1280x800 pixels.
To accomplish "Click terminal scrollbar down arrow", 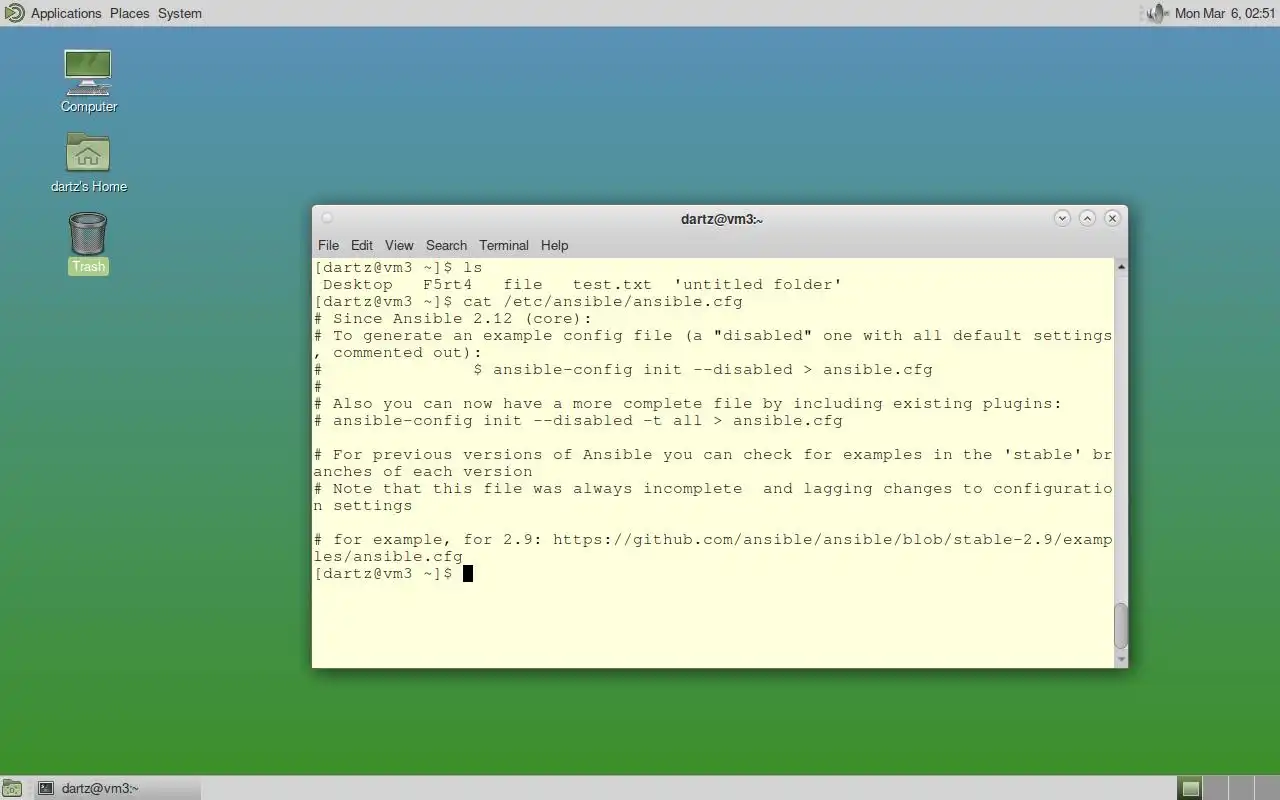I will (x=1121, y=660).
